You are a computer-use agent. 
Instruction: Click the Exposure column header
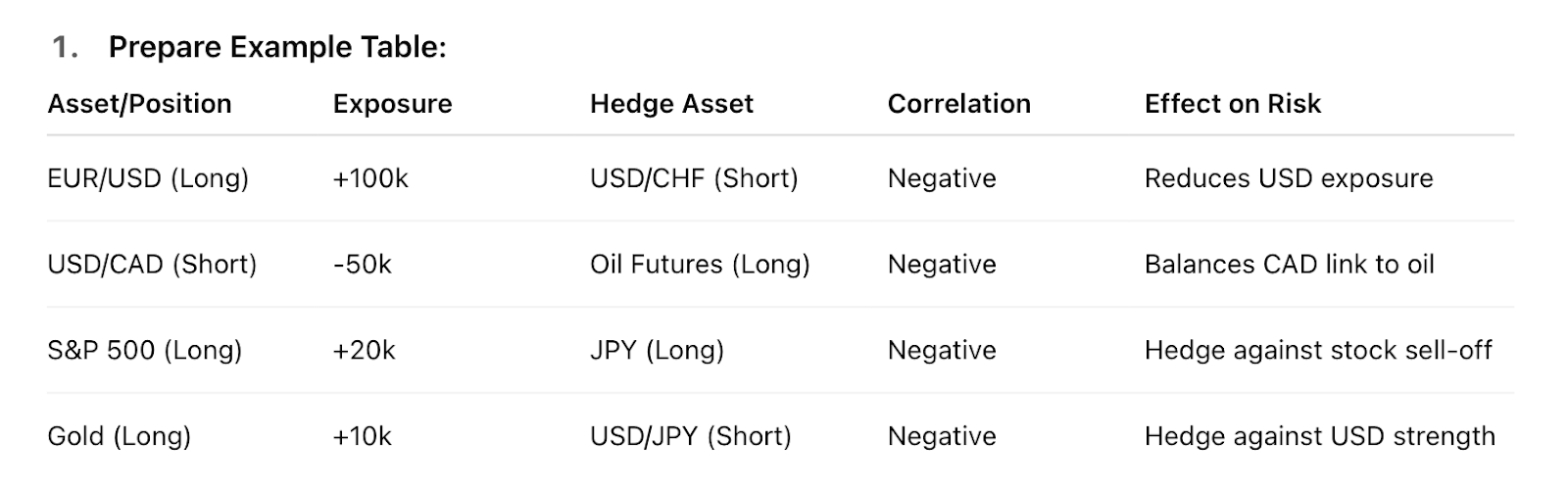pos(393,104)
